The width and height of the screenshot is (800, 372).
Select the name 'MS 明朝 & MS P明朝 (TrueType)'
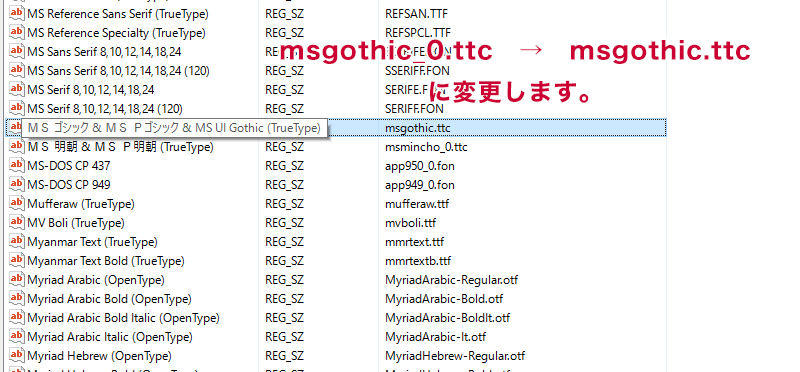tap(120, 147)
